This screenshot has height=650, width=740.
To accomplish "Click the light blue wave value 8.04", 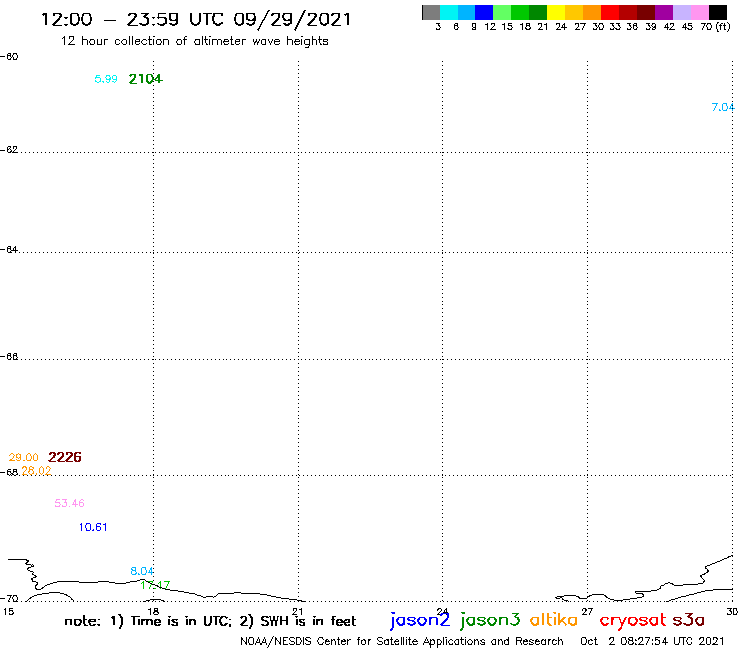I will 142,571.
